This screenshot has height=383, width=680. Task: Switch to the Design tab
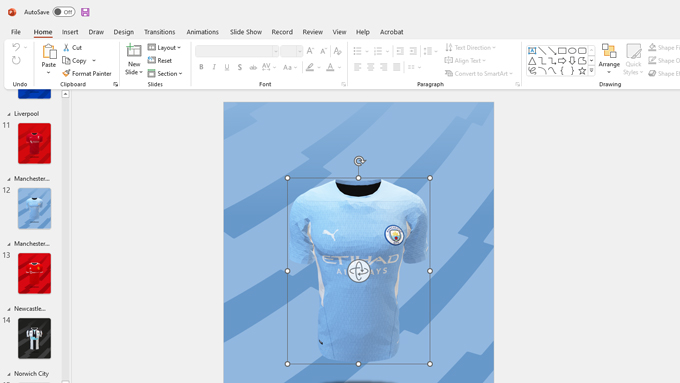(124, 32)
